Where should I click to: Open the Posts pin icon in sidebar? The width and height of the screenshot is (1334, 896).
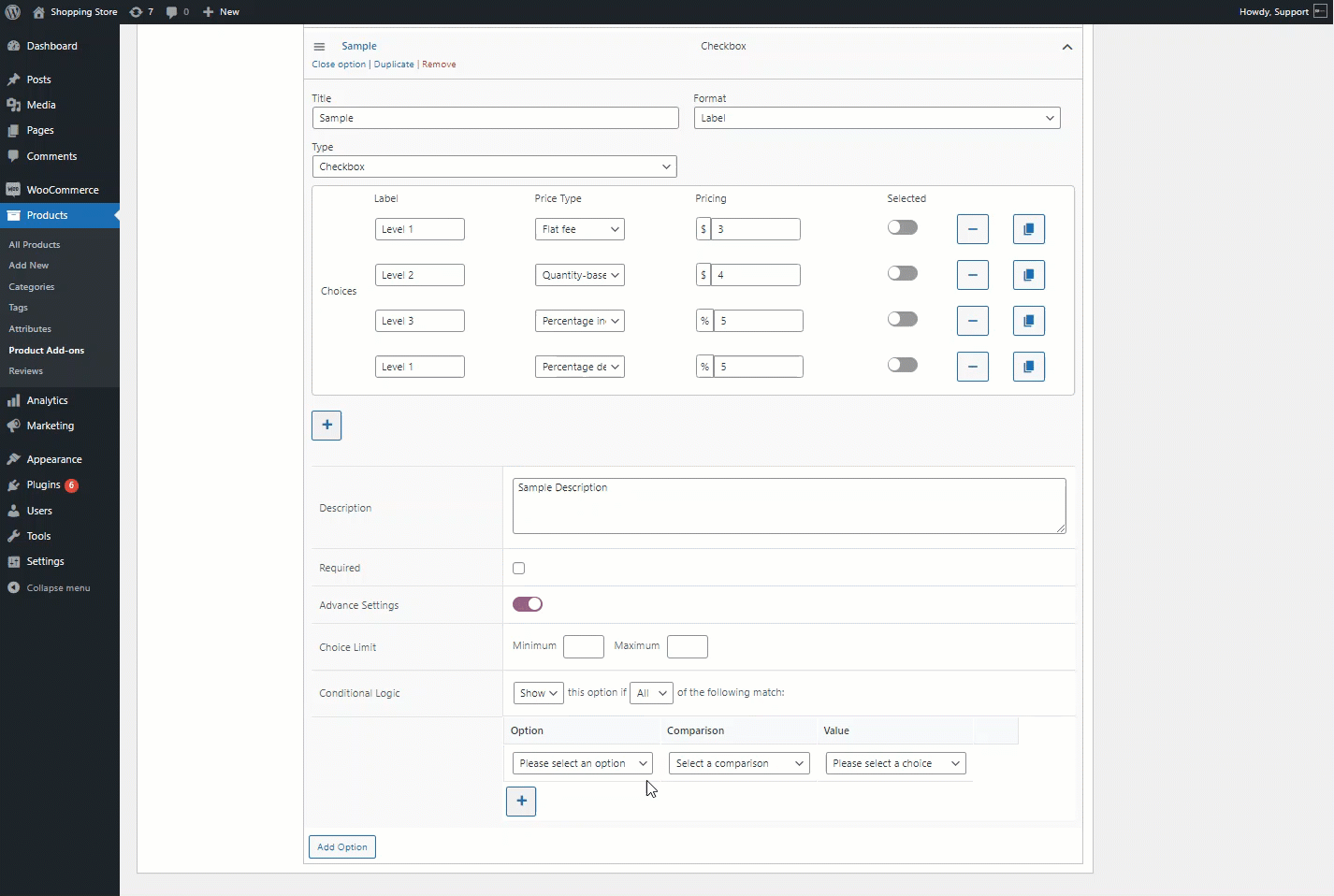click(x=13, y=79)
